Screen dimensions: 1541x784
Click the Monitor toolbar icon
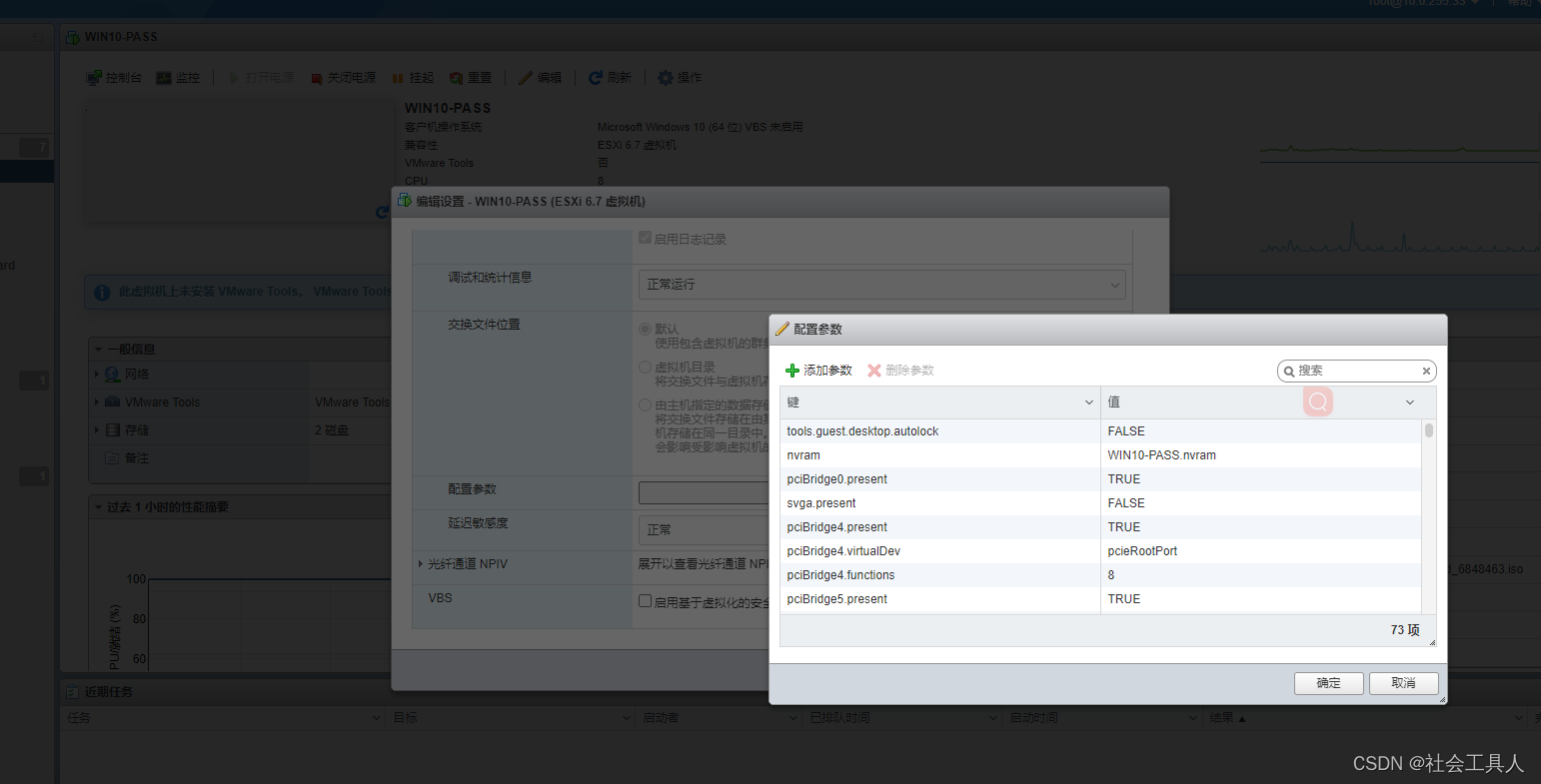[x=164, y=78]
